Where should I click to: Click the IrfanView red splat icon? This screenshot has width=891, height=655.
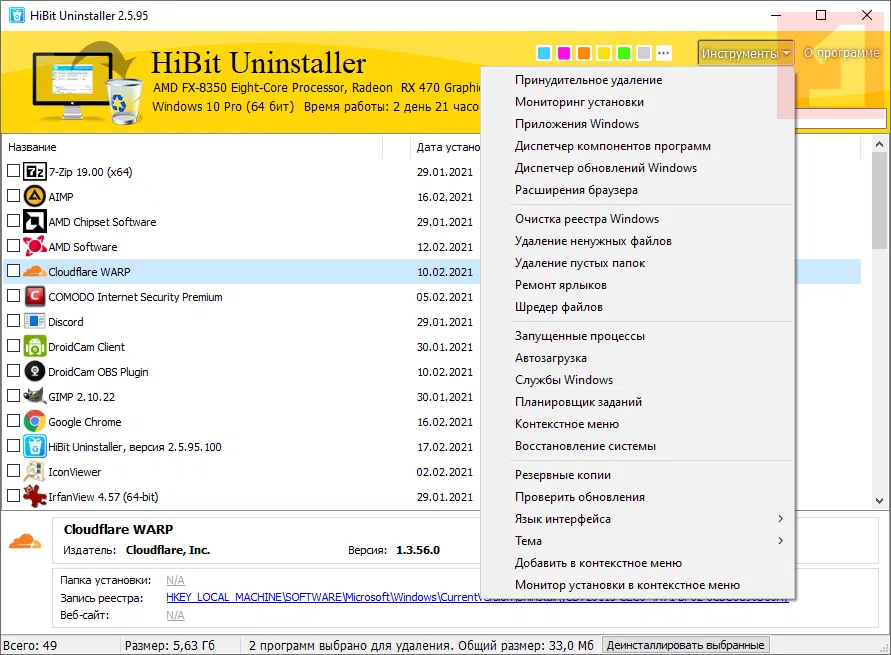[x=35, y=497]
